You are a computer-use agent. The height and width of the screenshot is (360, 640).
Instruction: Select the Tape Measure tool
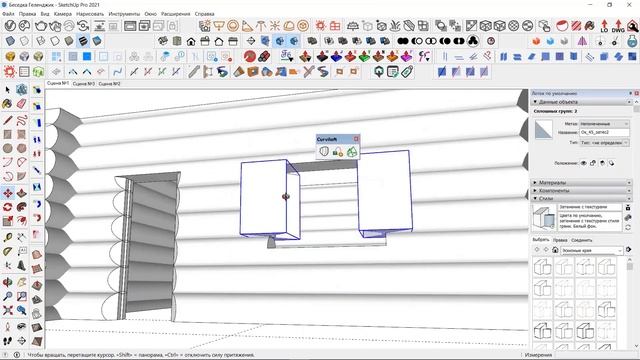(7, 237)
